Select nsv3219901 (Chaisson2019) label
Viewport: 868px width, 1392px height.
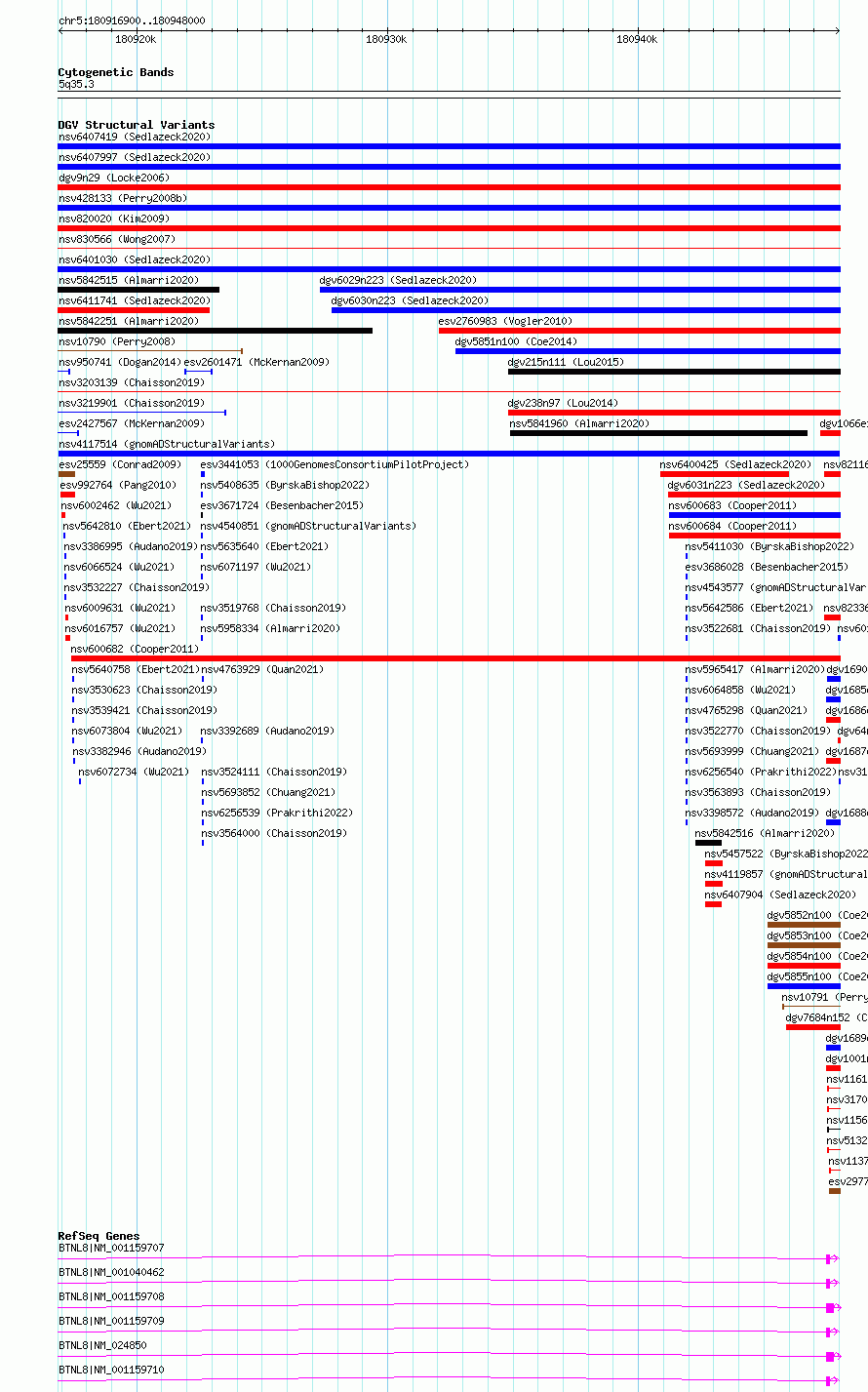pyautogui.click(x=132, y=403)
